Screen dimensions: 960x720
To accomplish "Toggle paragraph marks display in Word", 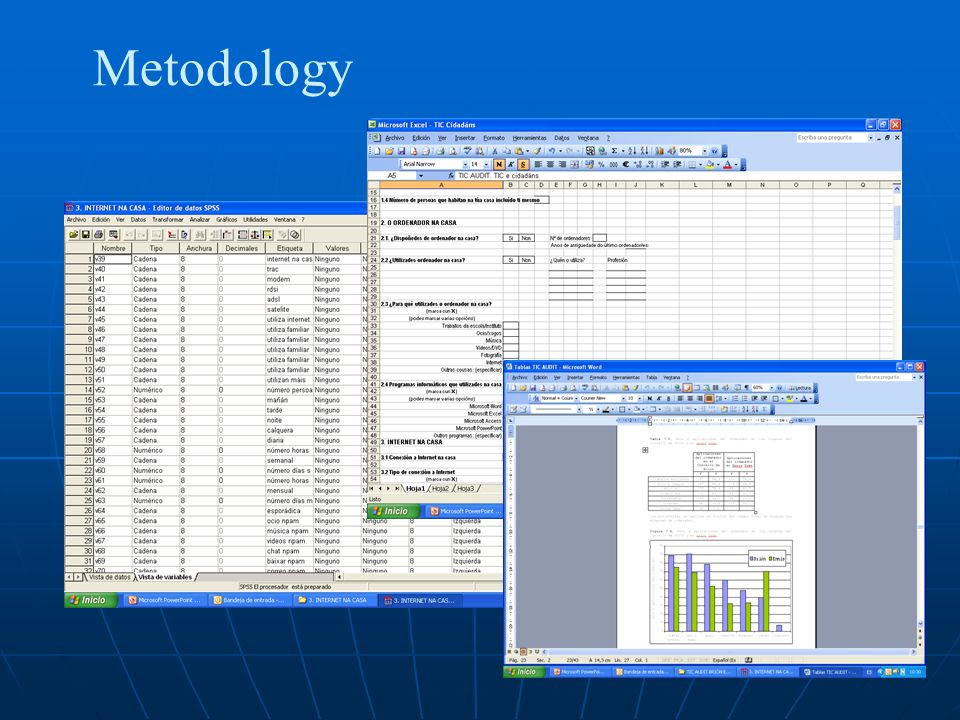I will click(746, 388).
